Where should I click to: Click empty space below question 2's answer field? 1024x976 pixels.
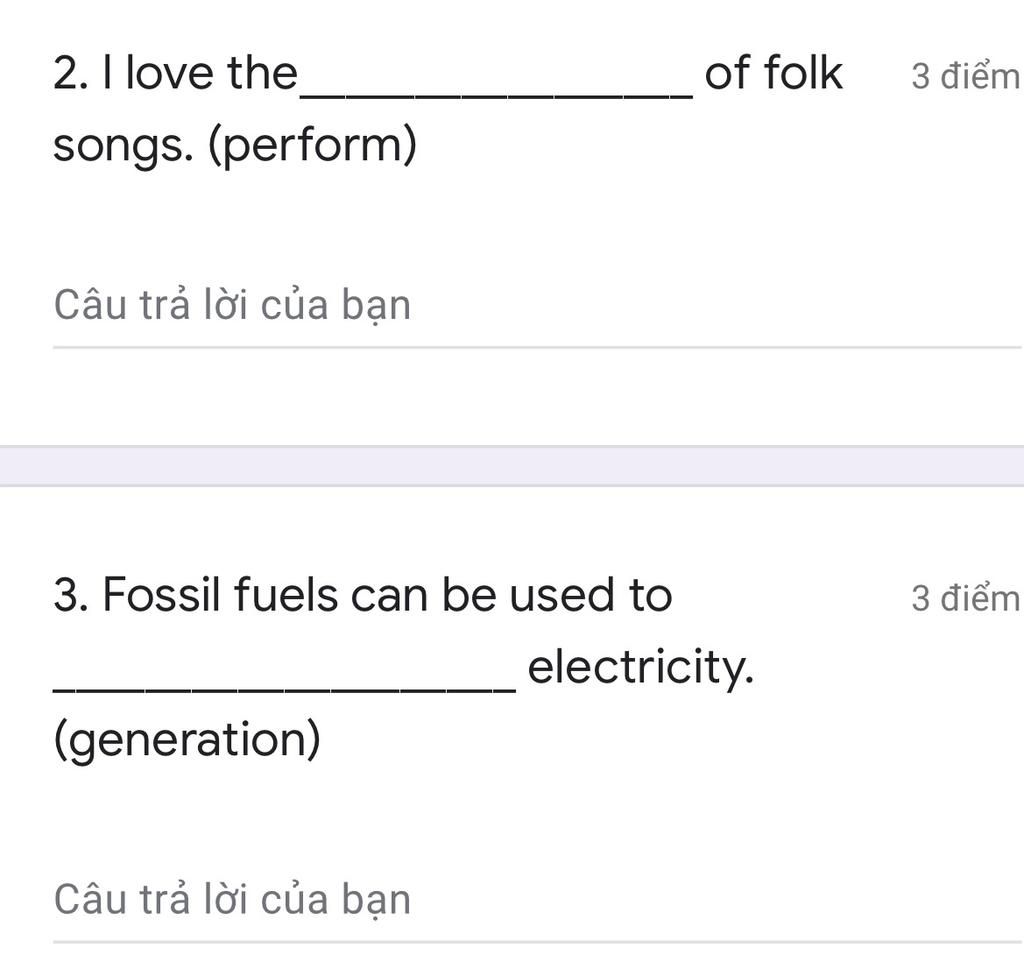[x=512, y=397]
